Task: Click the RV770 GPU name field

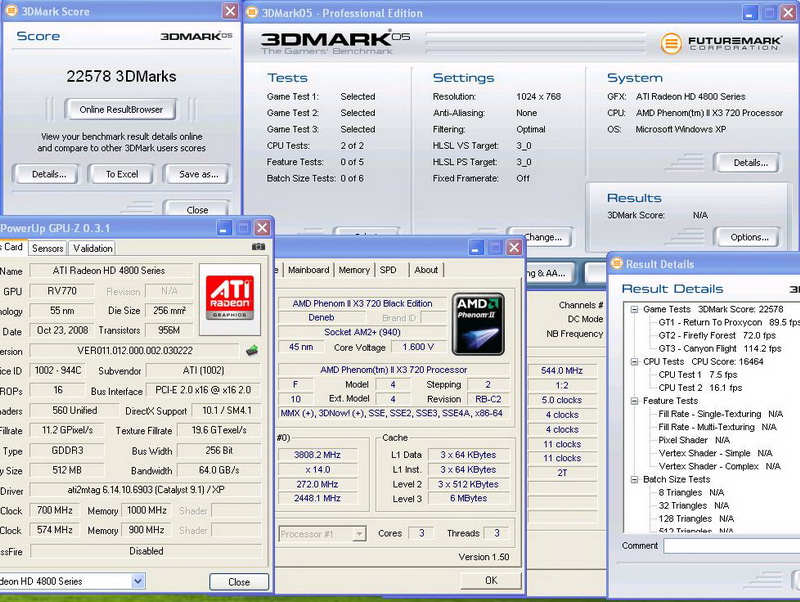Action: tap(62, 291)
